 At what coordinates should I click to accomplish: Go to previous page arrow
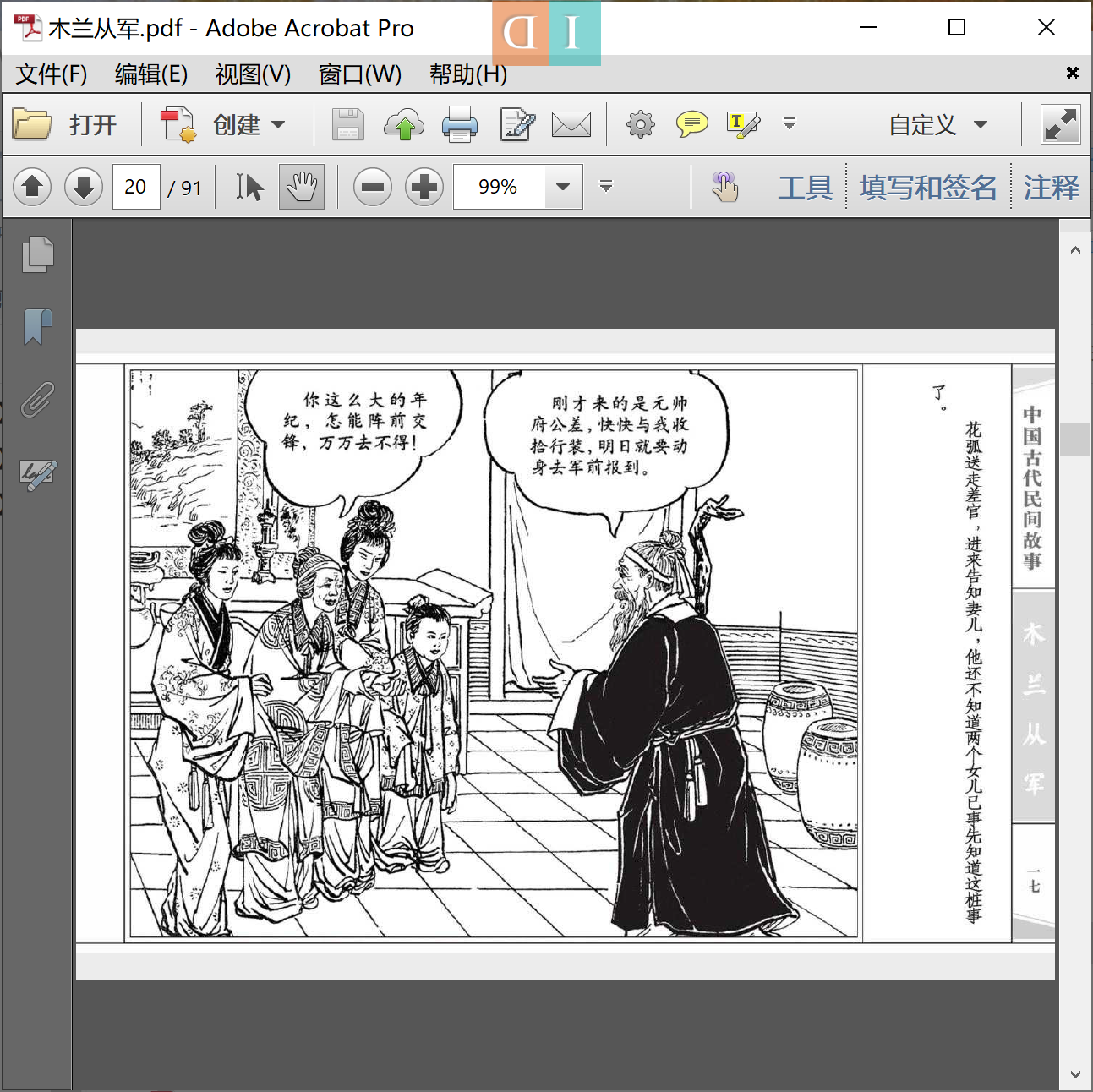[x=32, y=187]
